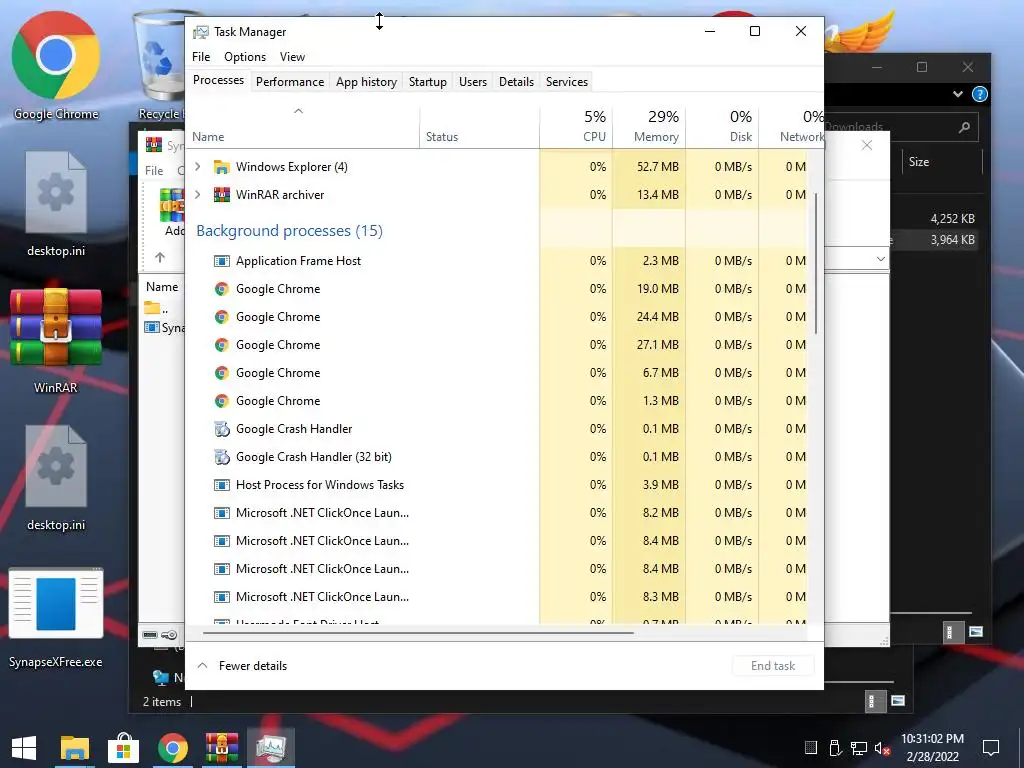Viewport: 1024px width, 768px height.
Task: Switch to Chrome in the taskbar
Action: click(x=172, y=748)
